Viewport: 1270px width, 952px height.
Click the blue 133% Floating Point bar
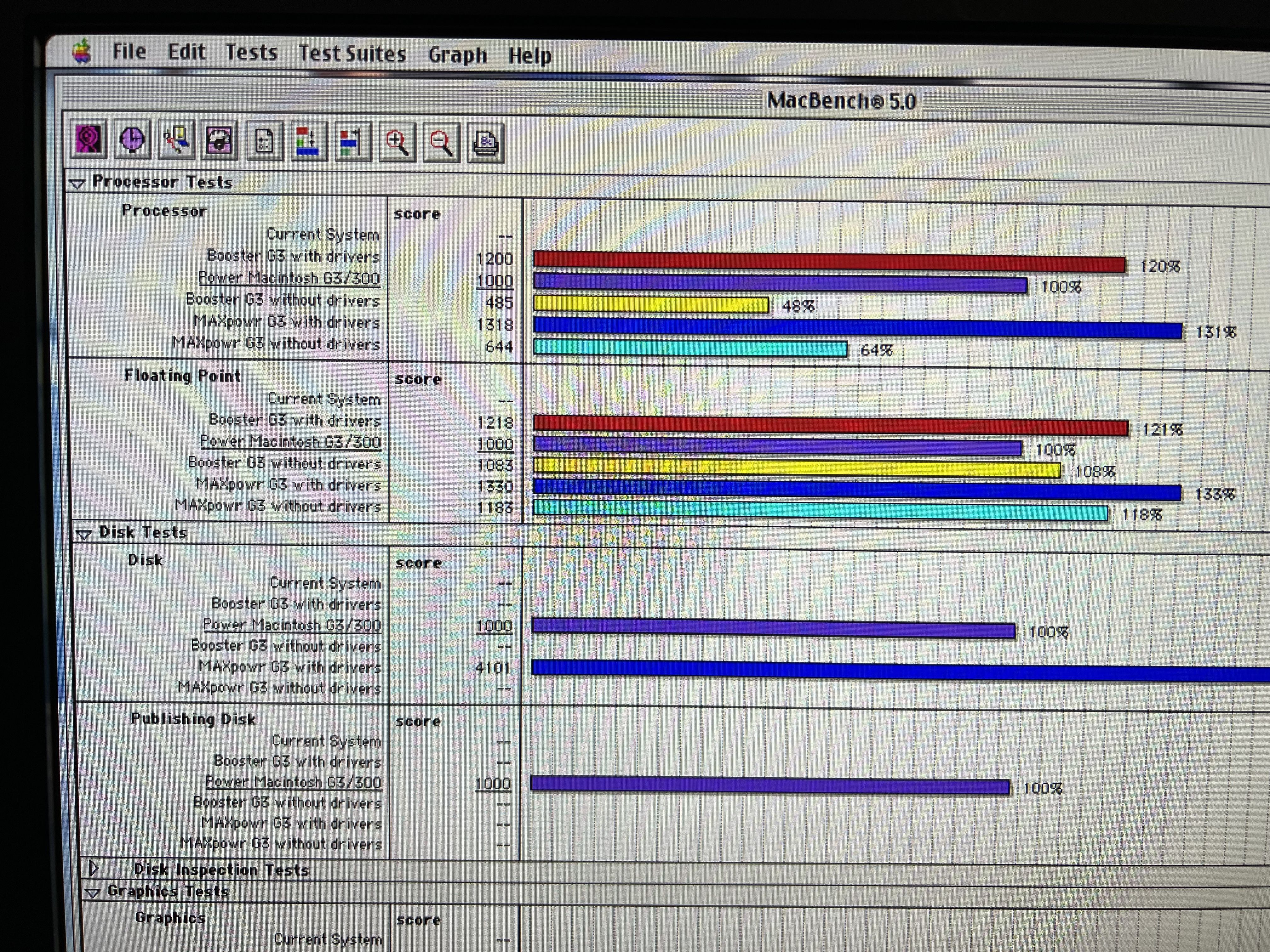(857, 490)
